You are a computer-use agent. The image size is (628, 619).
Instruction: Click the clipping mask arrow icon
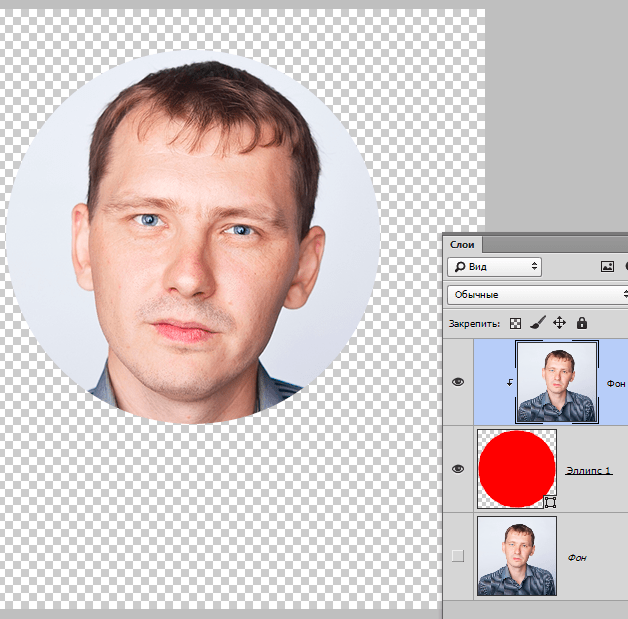pos(512,382)
